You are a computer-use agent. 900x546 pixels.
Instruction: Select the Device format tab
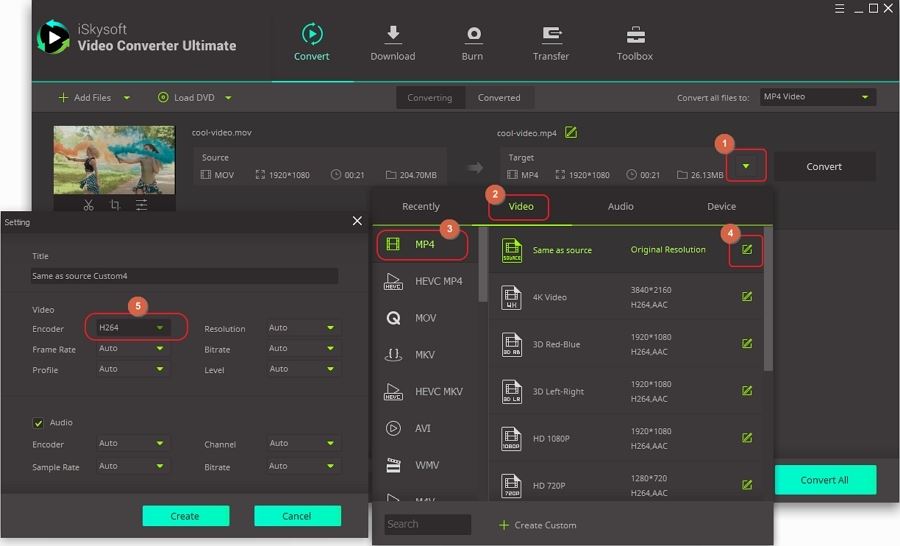(x=721, y=206)
